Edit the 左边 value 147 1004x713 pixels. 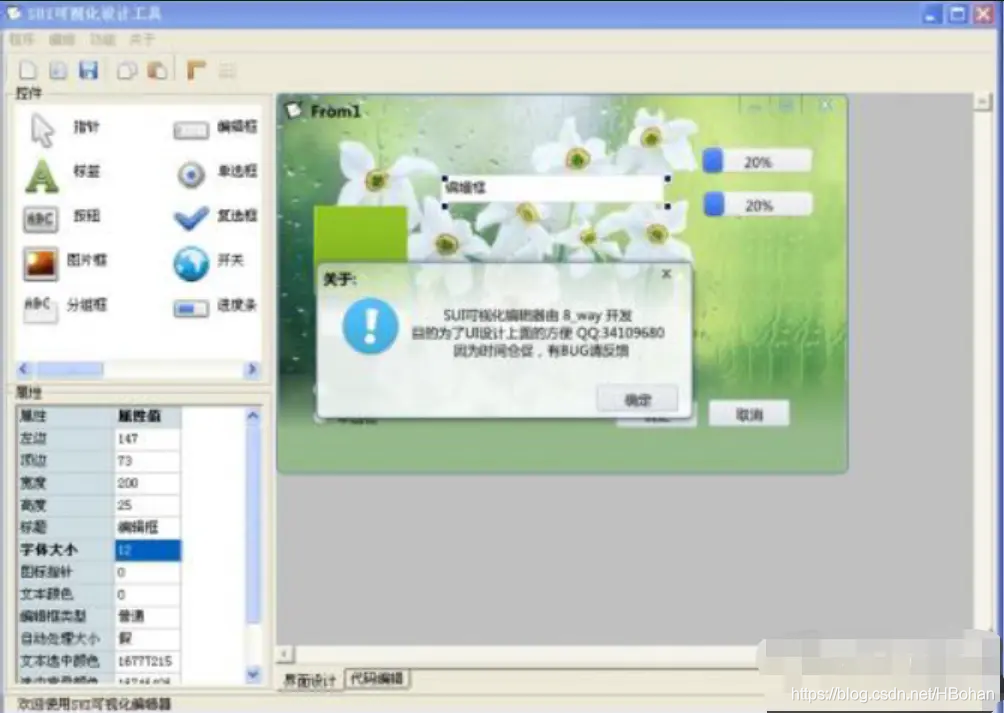[147, 438]
